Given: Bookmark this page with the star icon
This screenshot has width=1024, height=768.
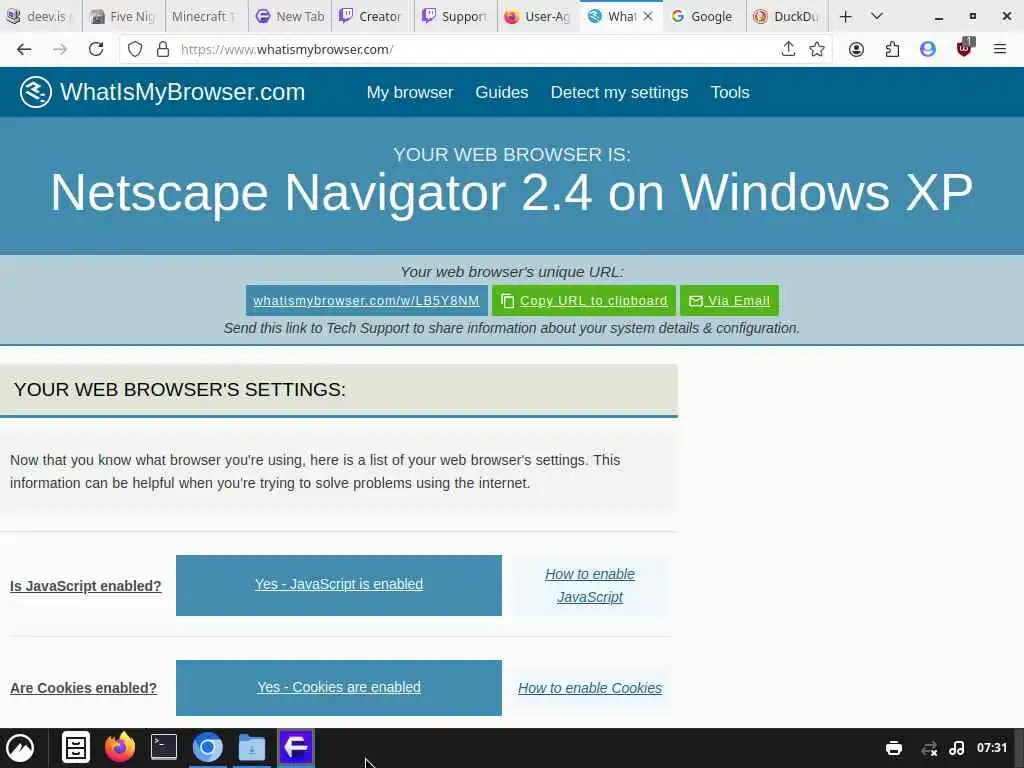Looking at the screenshot, I should [x=816, y=49].
